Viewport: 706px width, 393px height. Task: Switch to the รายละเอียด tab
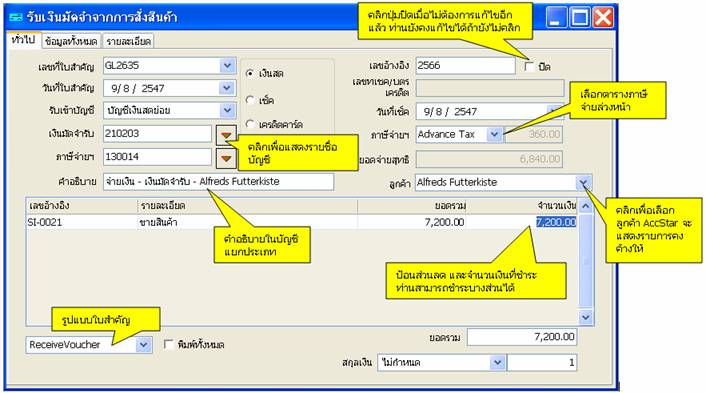coord(128,41)
